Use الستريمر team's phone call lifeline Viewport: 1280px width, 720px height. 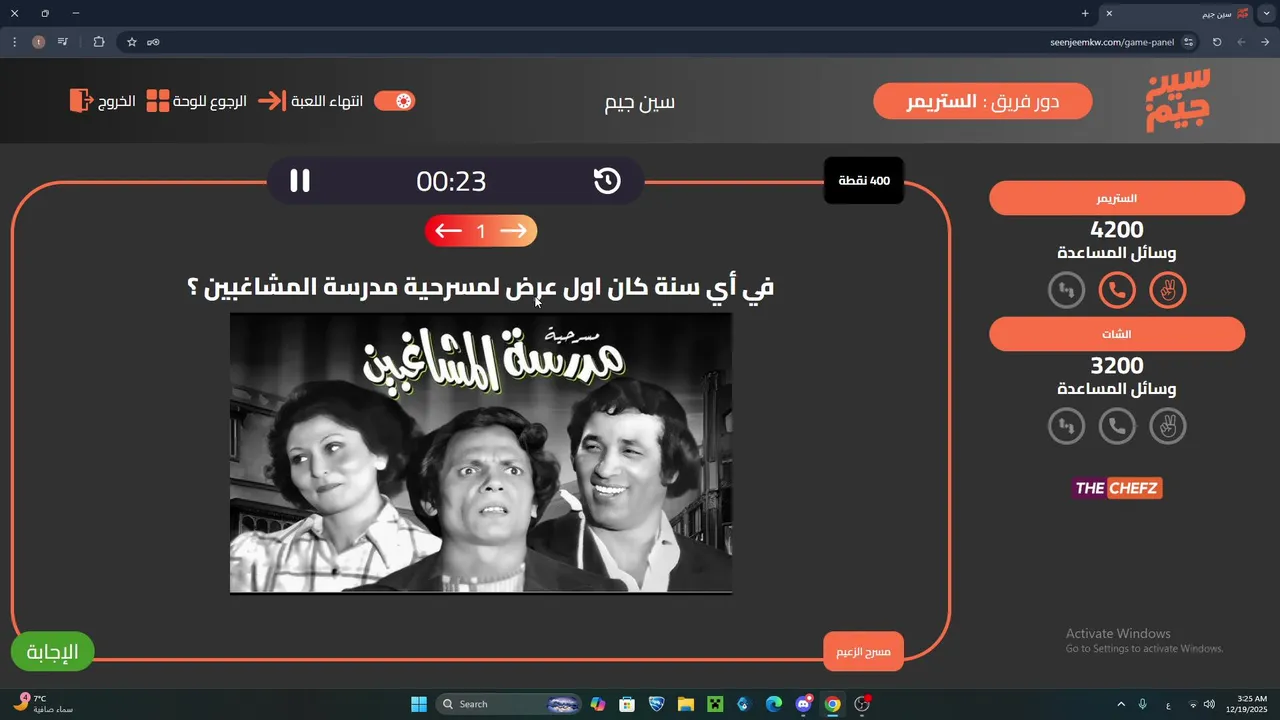(x=1117, y=291)
